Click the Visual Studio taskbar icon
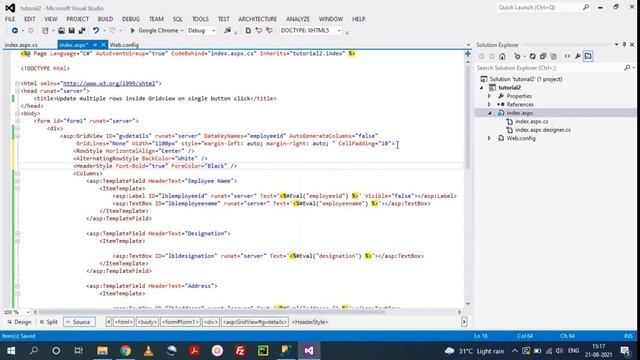 pos(309,351)
